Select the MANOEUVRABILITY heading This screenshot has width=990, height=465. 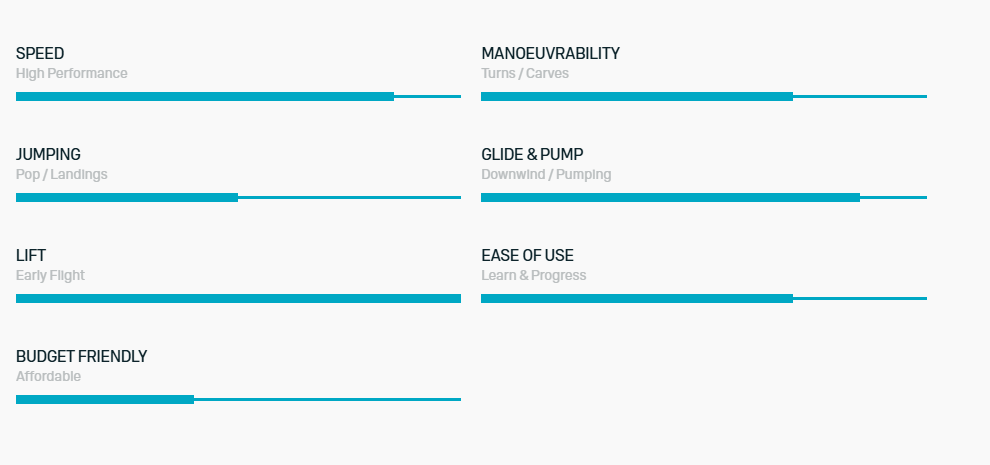coord(551,54)
